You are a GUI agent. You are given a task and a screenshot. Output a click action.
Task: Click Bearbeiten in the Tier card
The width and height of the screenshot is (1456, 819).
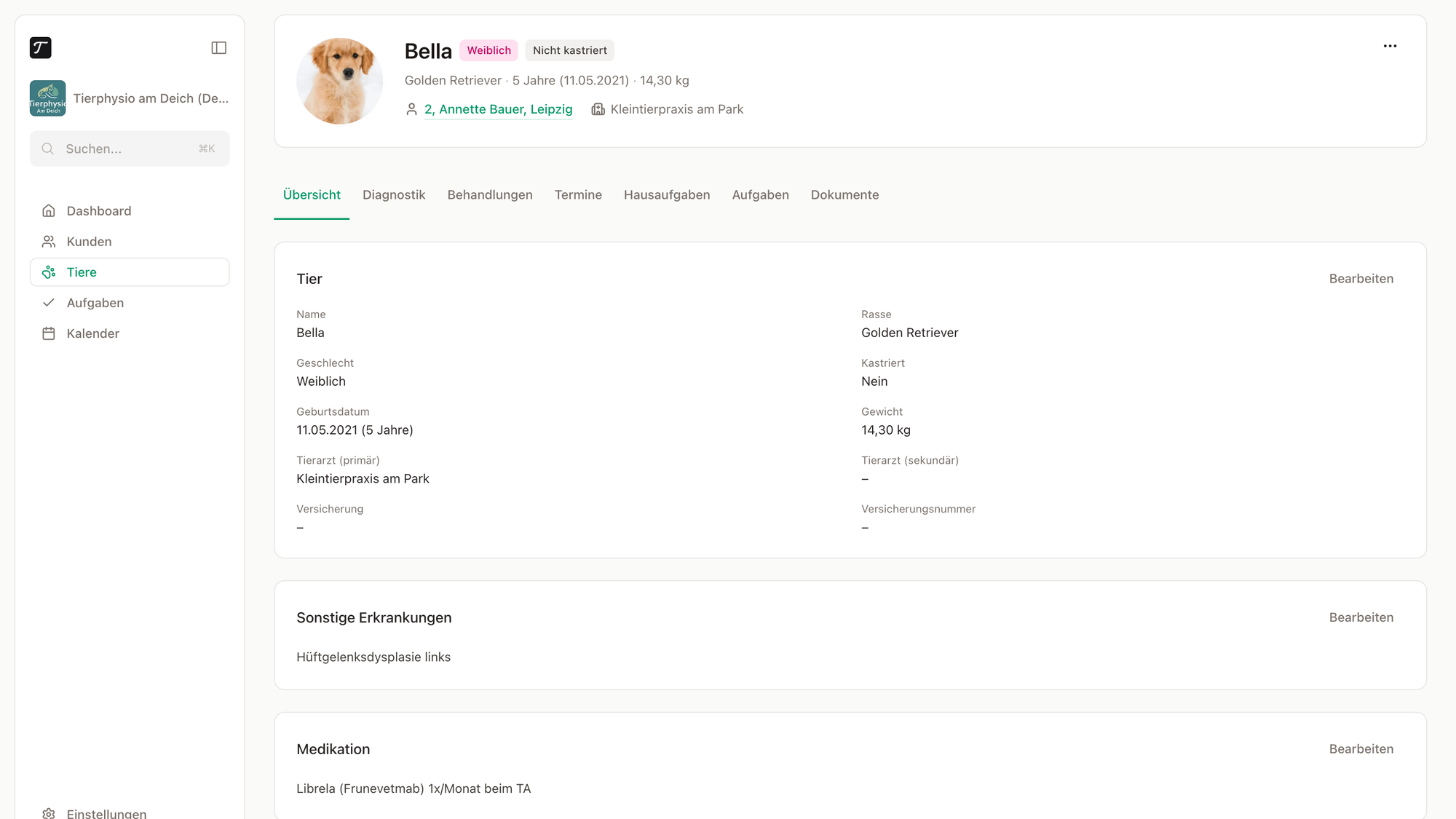click(1361, 279)
